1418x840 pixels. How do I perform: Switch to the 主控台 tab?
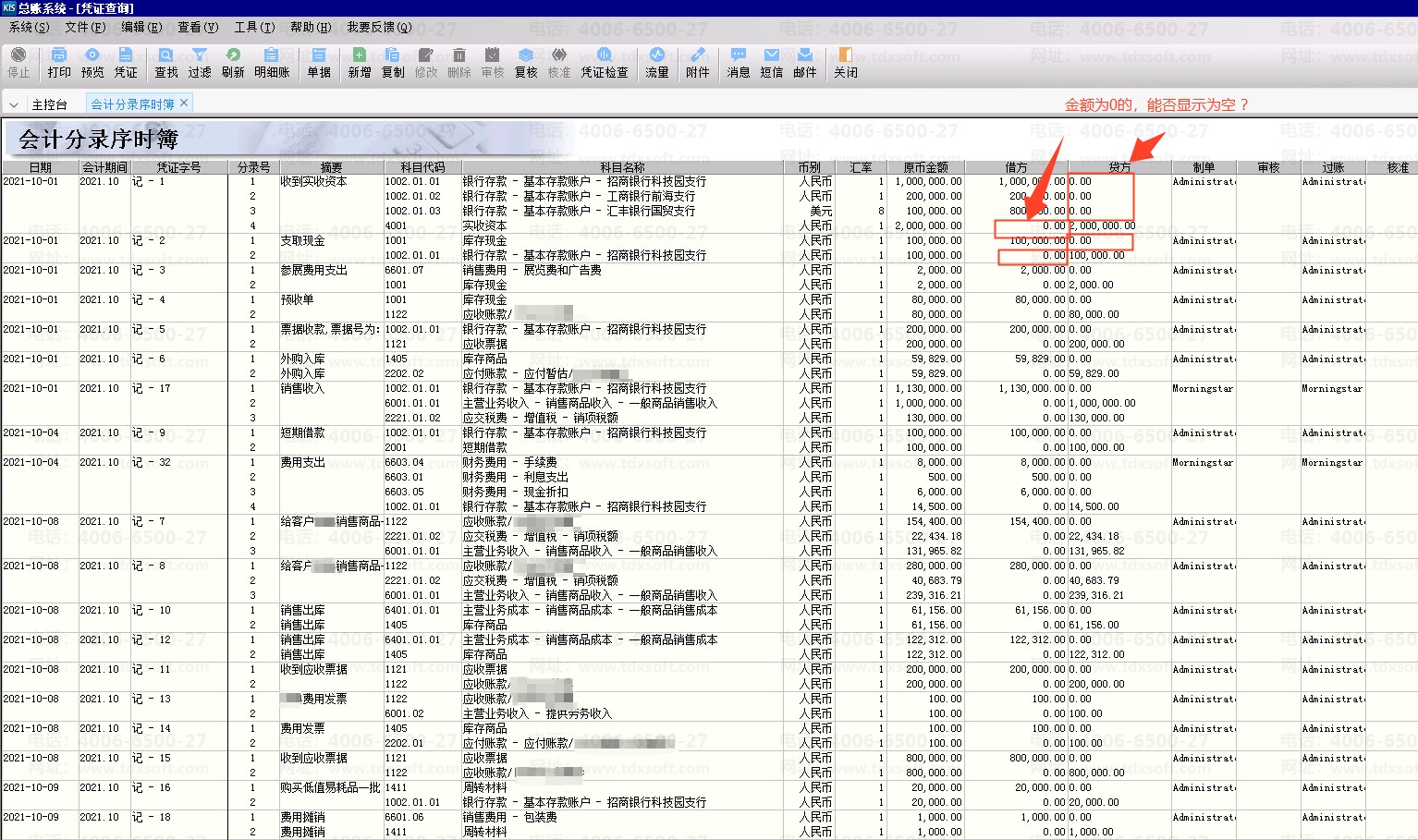click(x=49, y=104)
